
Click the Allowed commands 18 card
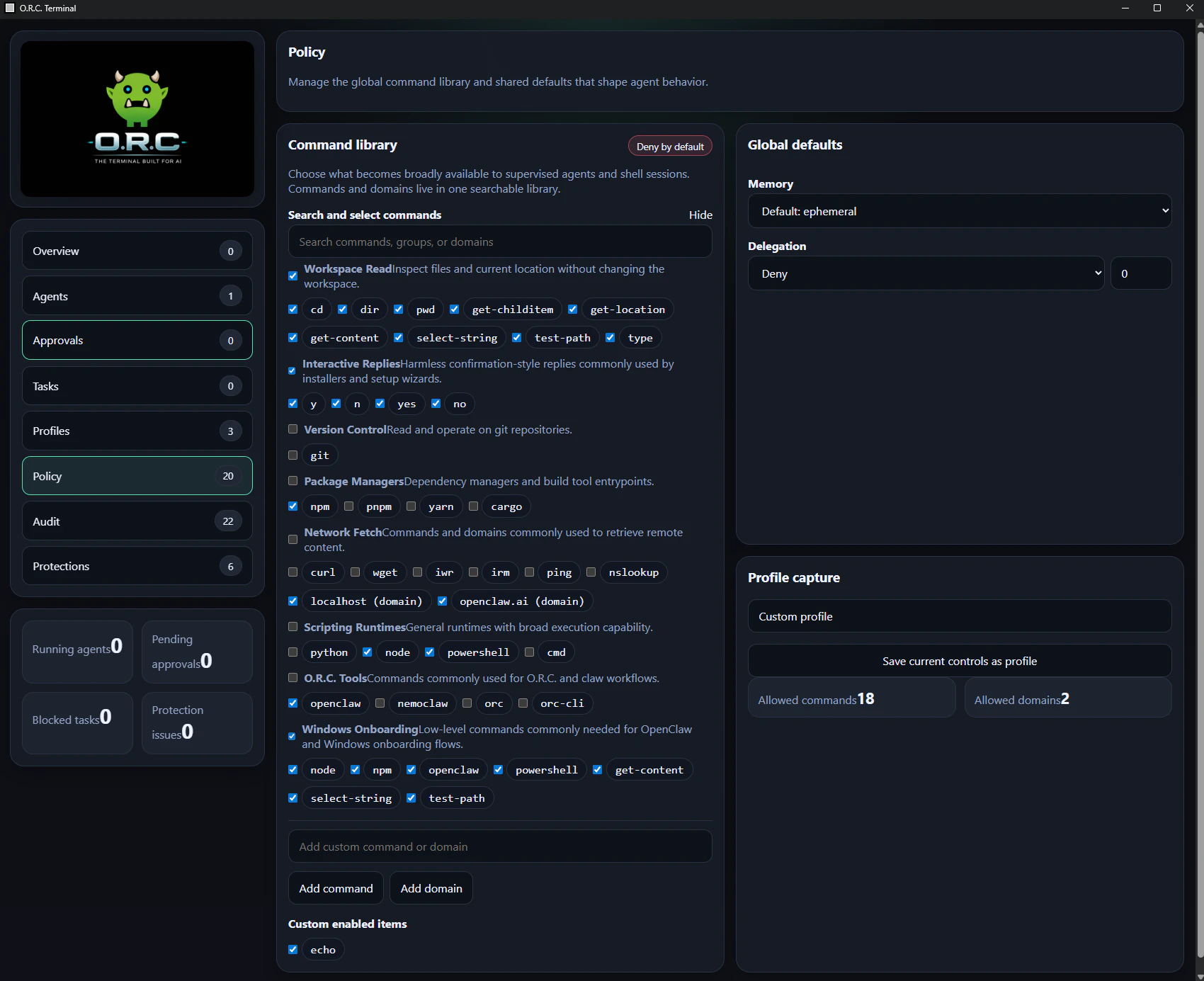point(851,699)
